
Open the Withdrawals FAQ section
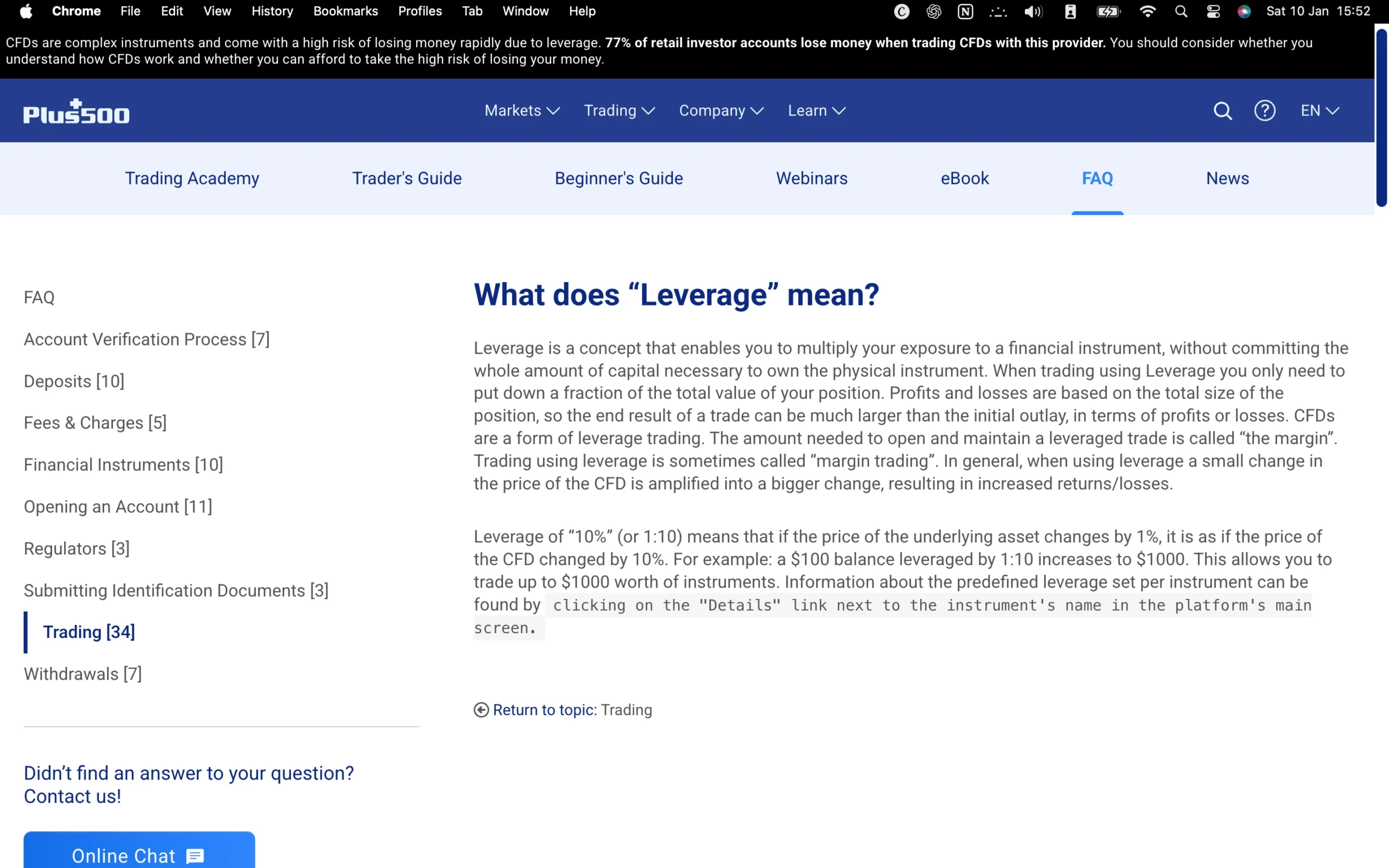(x=83, y=673)
